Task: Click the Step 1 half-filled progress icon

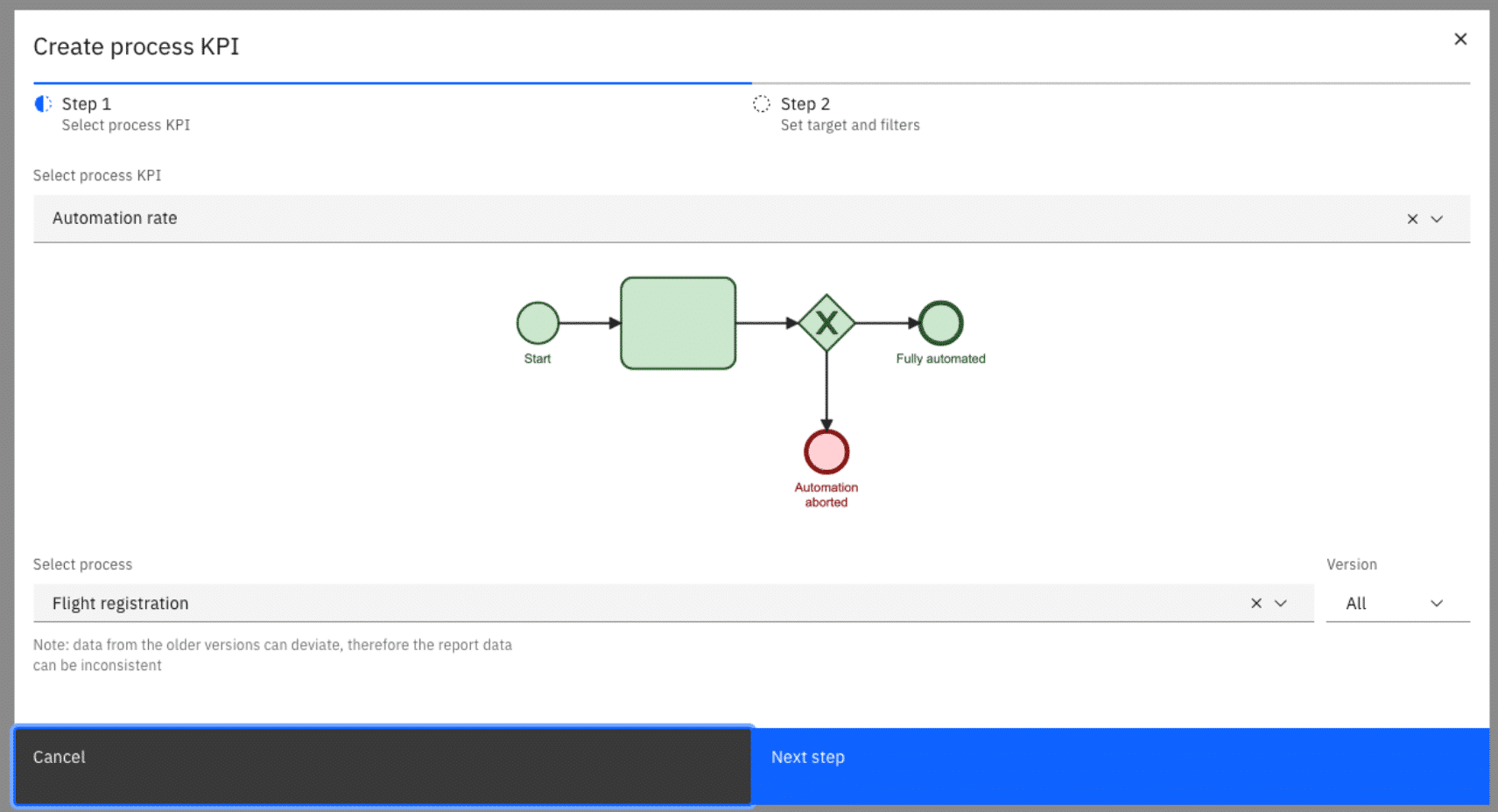Action: point(43,104)
